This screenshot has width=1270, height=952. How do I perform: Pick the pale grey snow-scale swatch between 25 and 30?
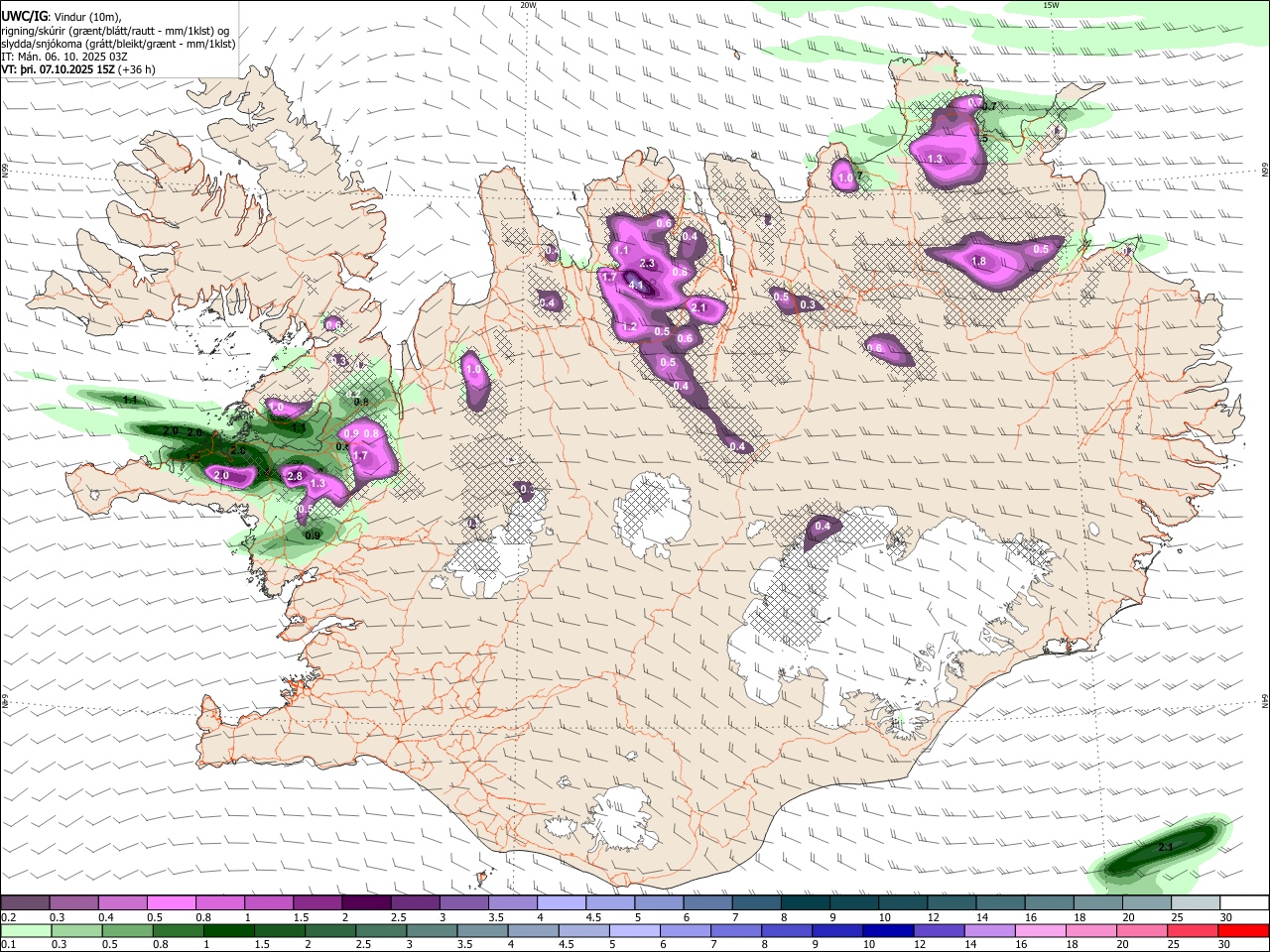(1197, 902)
